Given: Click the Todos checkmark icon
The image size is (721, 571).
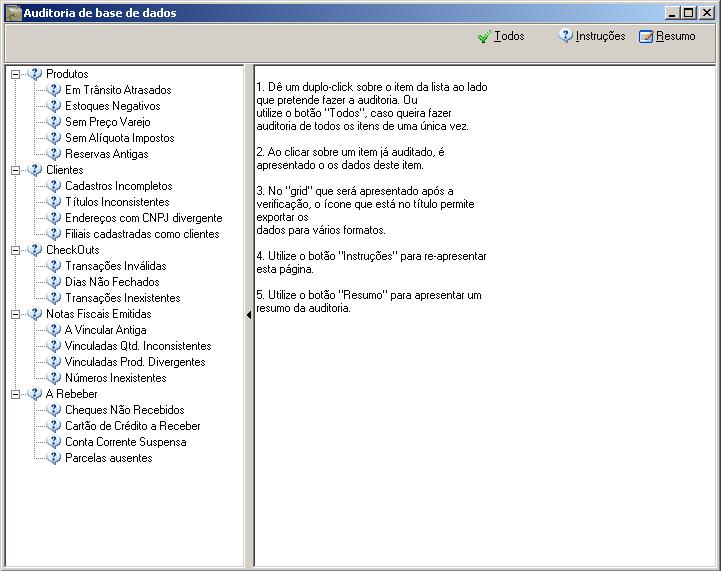Looking at the screenshot, I should tap(484, 36).
